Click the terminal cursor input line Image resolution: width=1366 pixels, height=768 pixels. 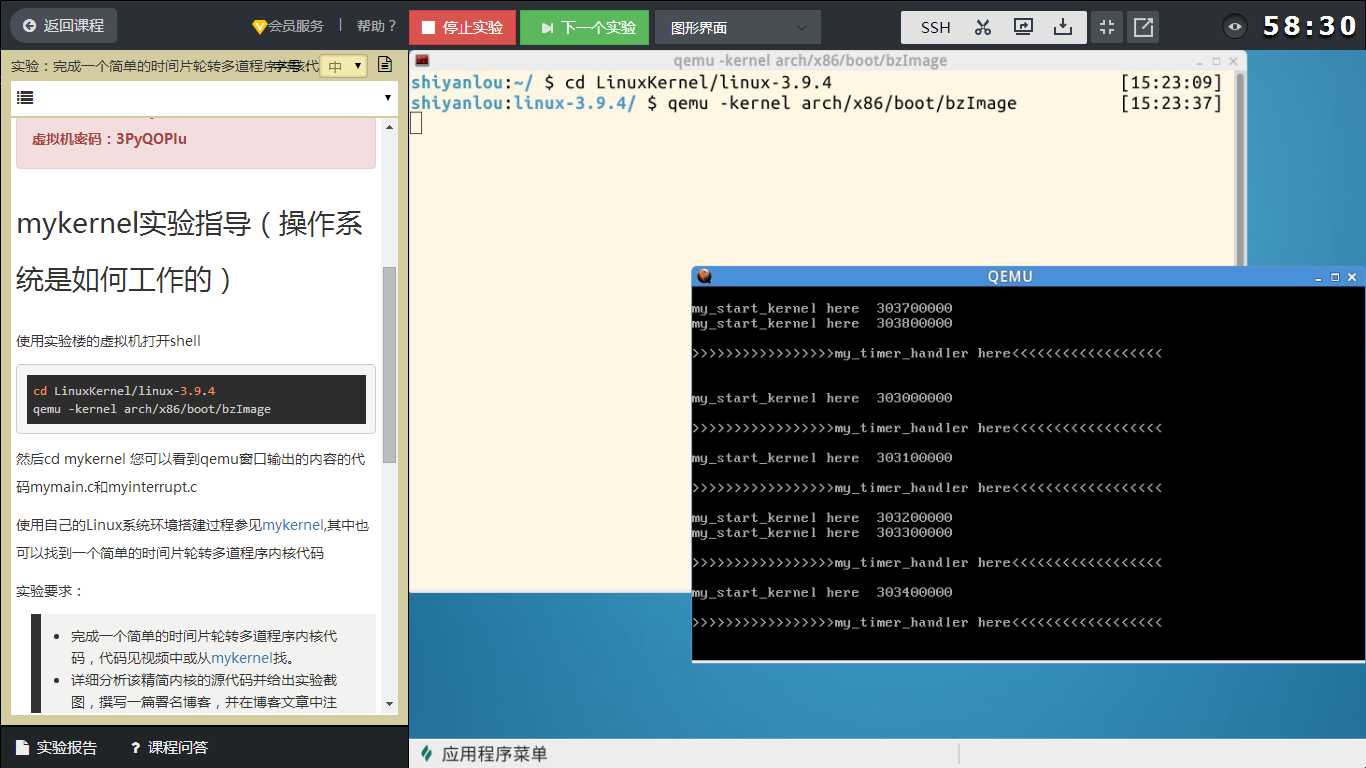point(416,123)
